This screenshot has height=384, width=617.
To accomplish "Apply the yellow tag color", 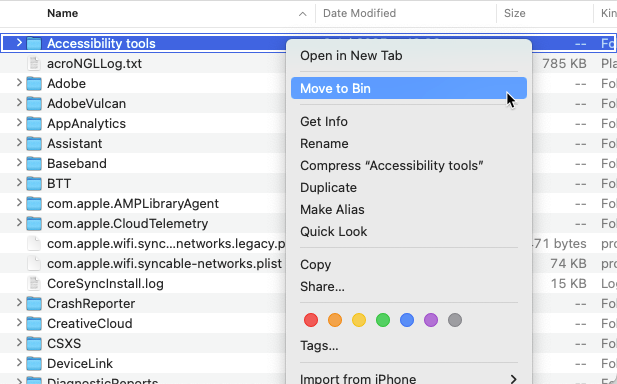I will (359, 320).
